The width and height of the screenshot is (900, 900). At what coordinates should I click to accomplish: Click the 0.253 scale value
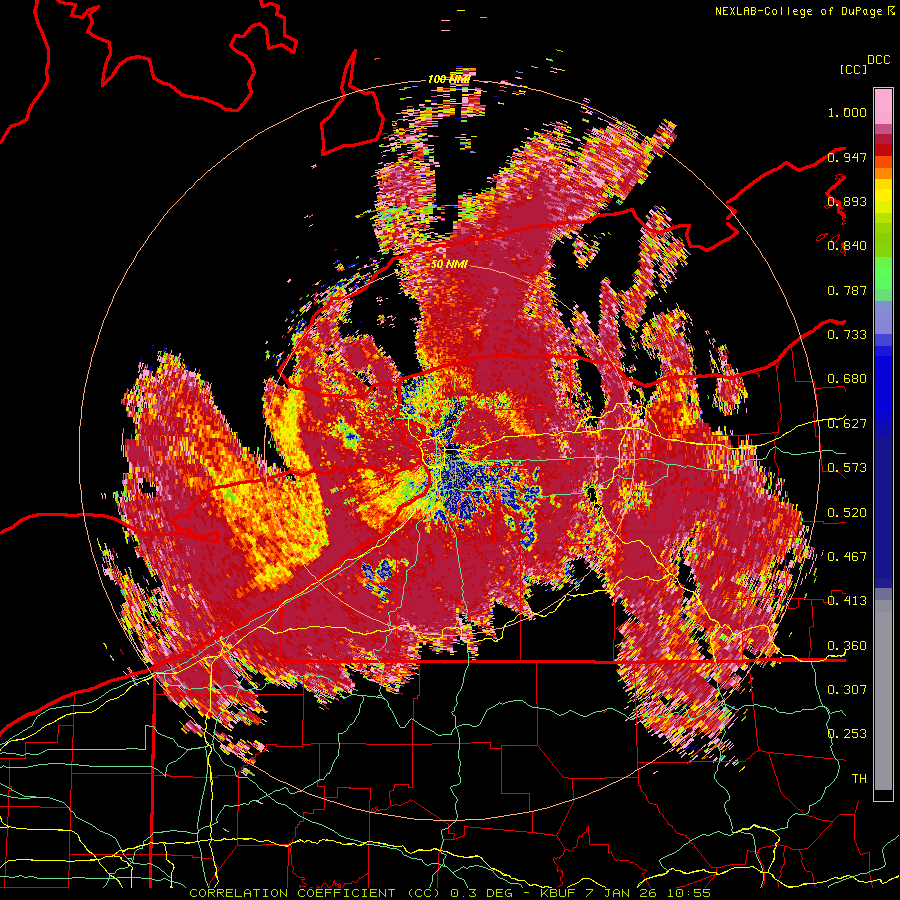pos(847,734)
